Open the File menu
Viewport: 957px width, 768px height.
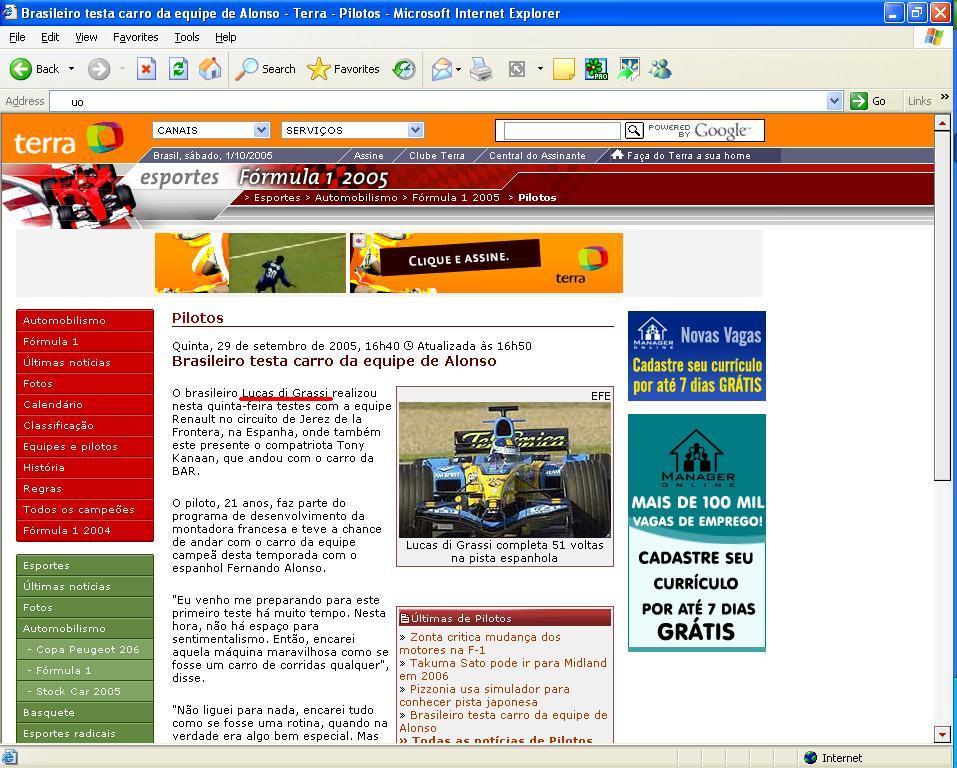click(17, 37)
